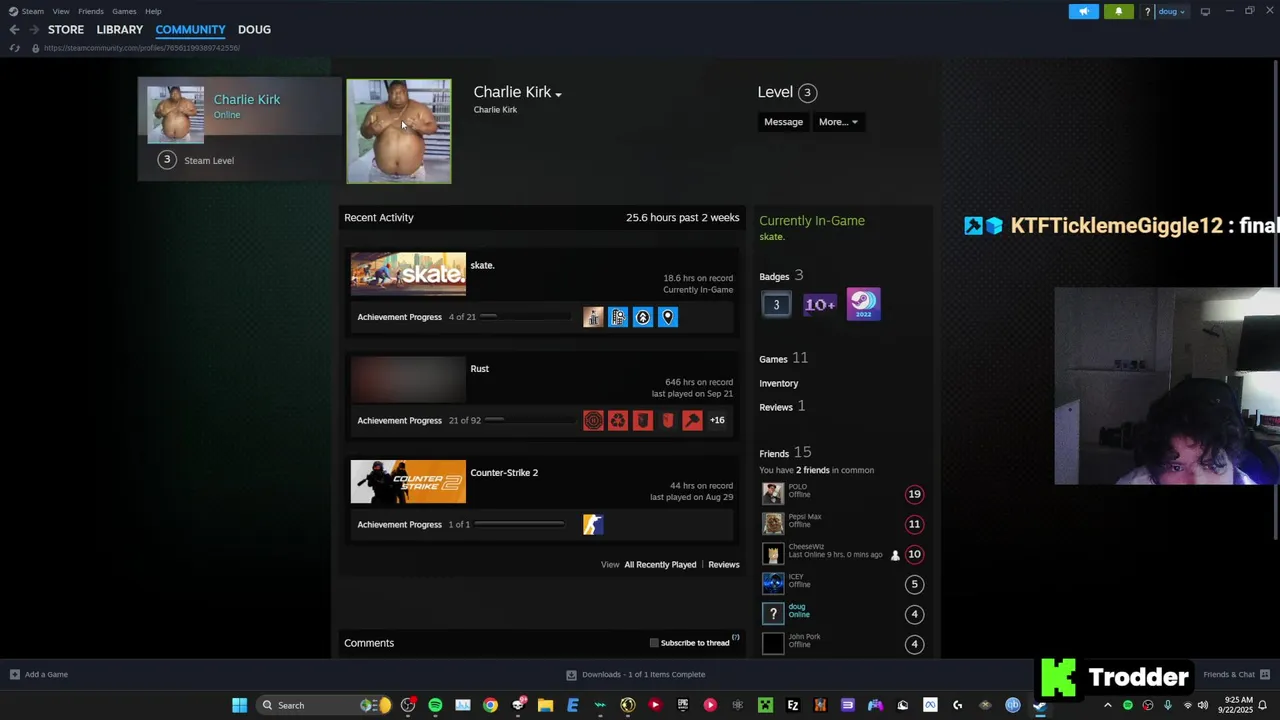Image resolution: width=1280 pixels, height=720 pixels.
Task: Select first skate. achievement icon
Action: pyautogui.click(x=593, y=317)
